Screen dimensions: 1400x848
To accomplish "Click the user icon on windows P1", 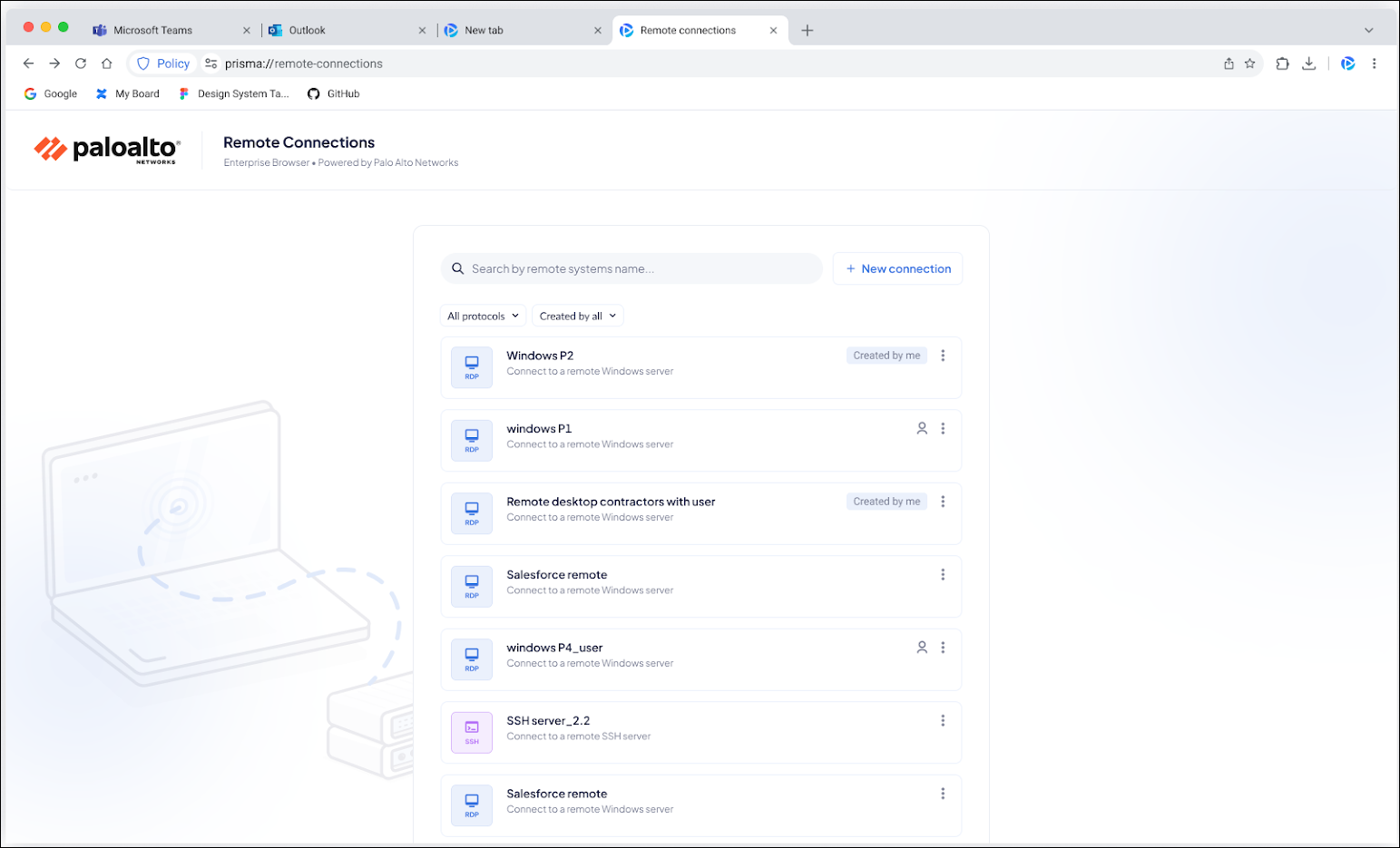I will tap(922, 429).
